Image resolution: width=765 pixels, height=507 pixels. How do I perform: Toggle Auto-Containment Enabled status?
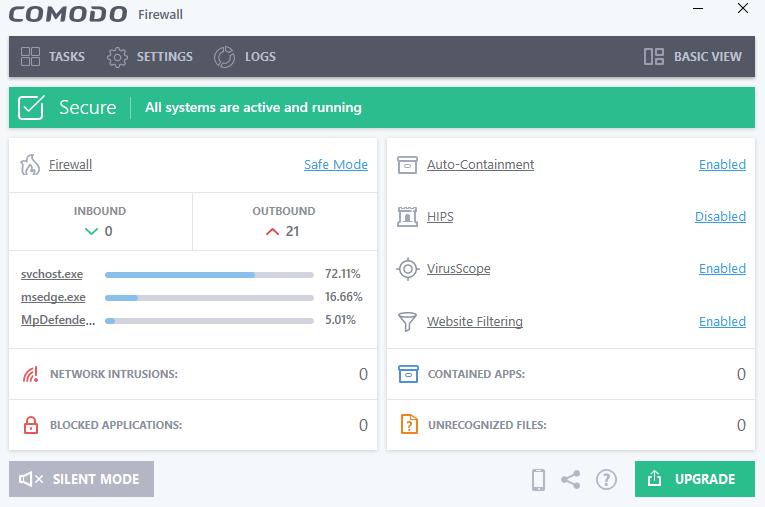(722, 165)
